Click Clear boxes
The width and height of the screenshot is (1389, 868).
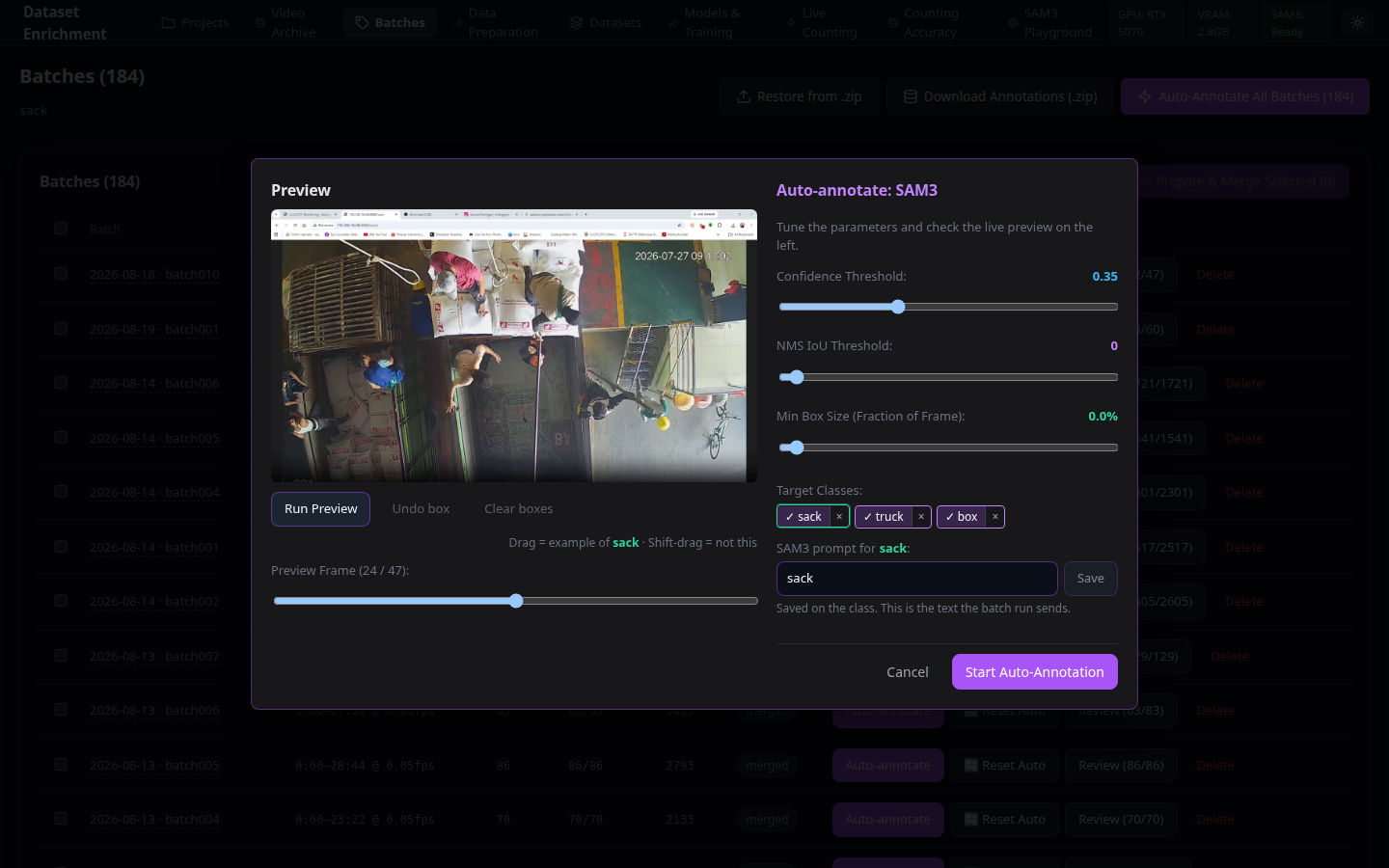coord(519,509)
